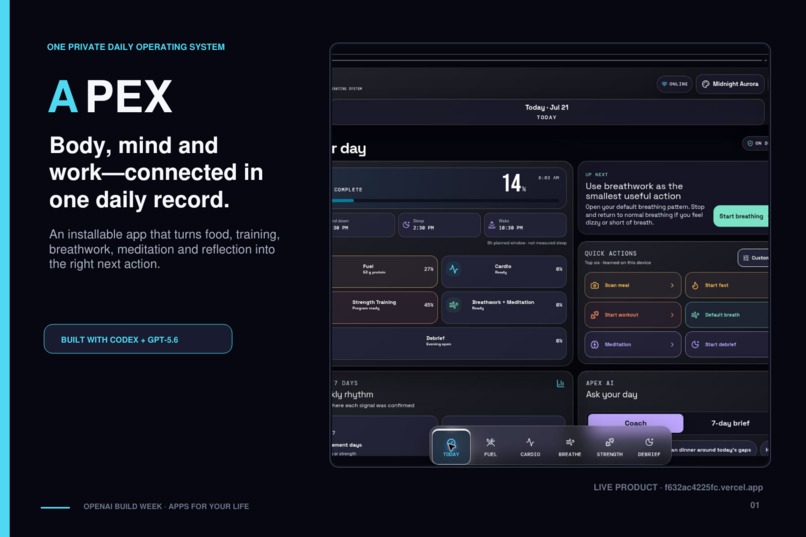This screenshot has height=537, width=806.
Task: Open the Today tab in bottom dock
Action: point(451,447)
